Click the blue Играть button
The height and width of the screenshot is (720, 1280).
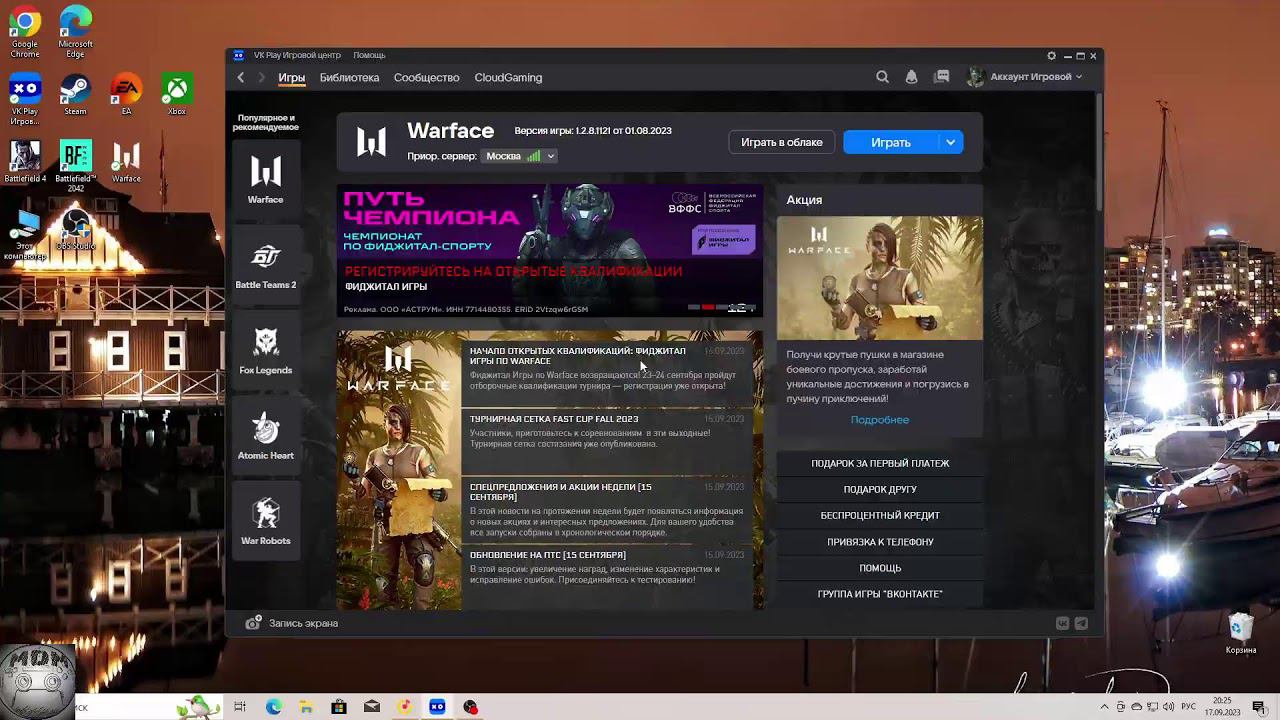point(891,142)
